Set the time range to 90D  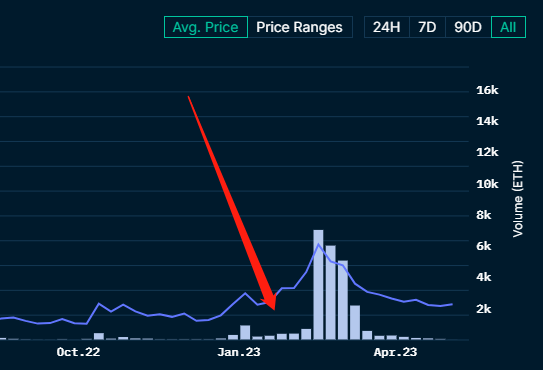click(468, 27)
